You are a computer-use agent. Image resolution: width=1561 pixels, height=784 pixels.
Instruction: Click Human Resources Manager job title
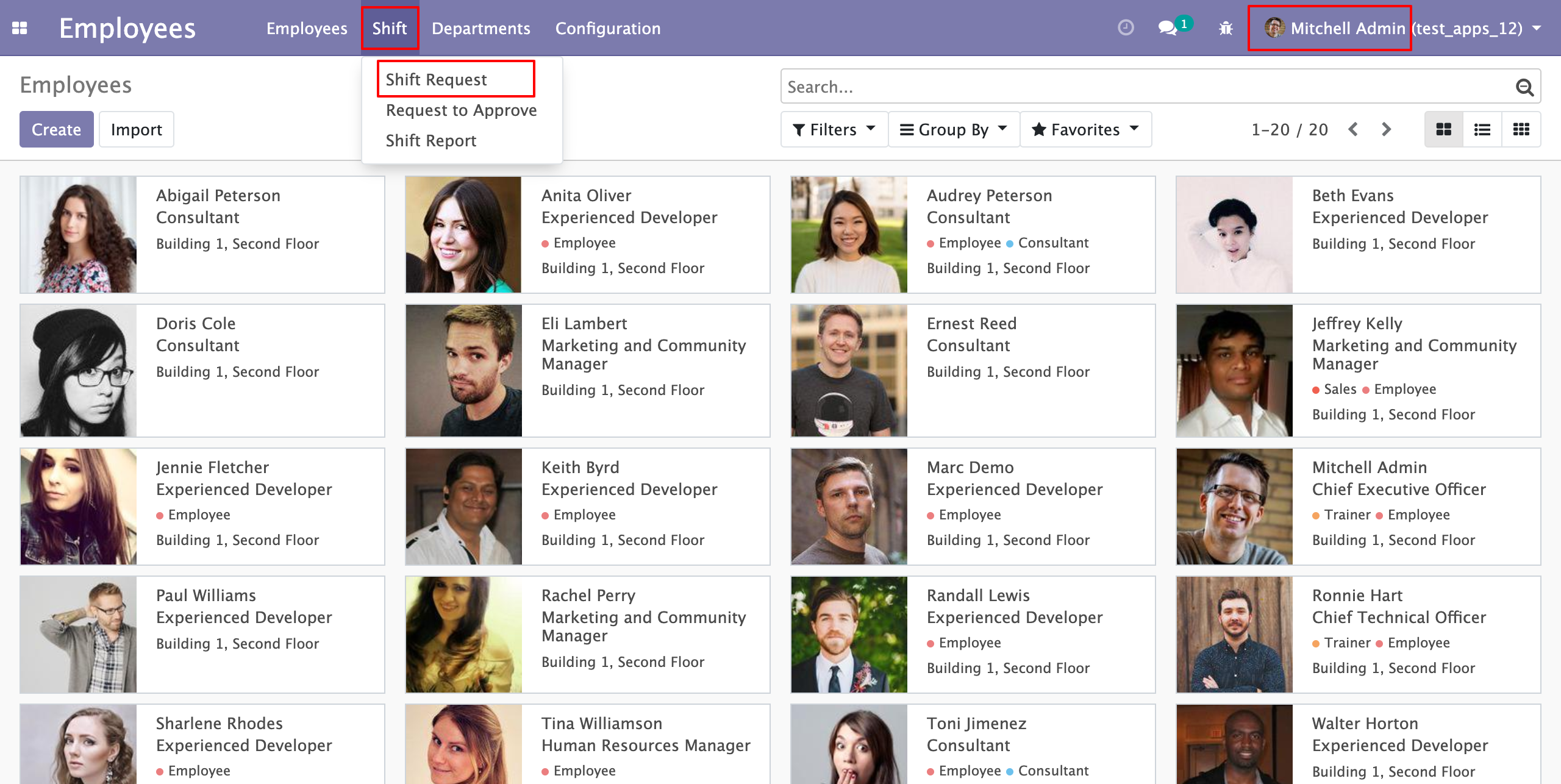click(646, 746)
